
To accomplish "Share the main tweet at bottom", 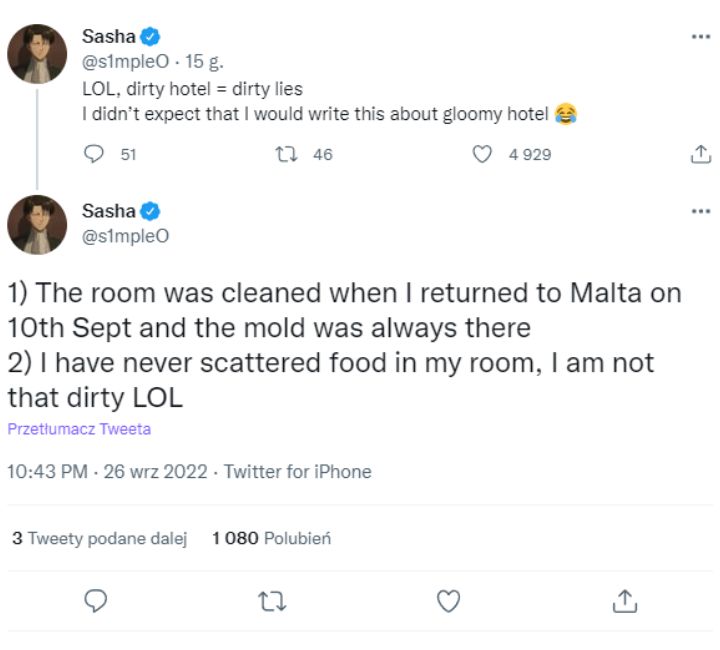I will point(624,600).
